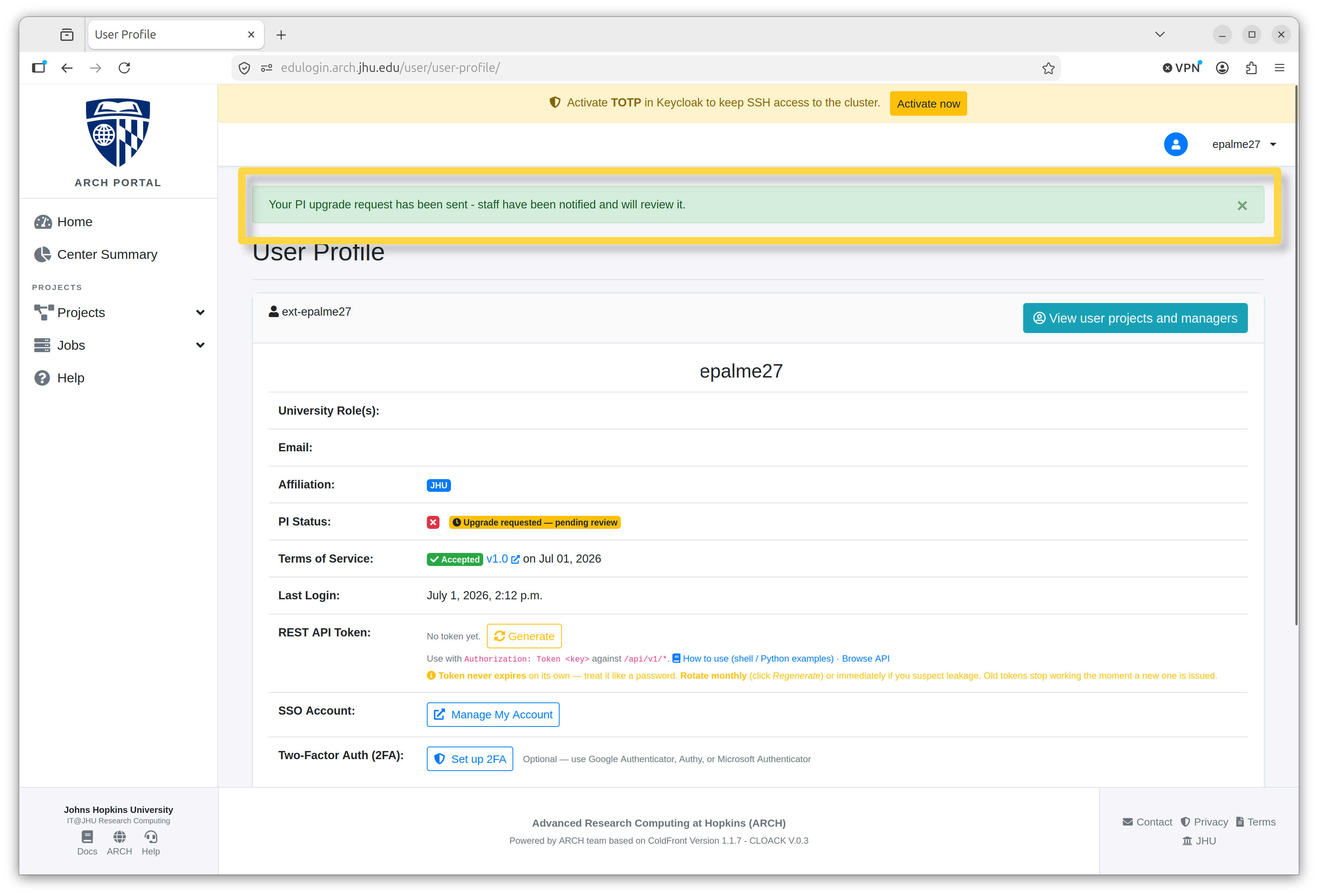Click the ARCH Portal shield logo

point(118,132)
